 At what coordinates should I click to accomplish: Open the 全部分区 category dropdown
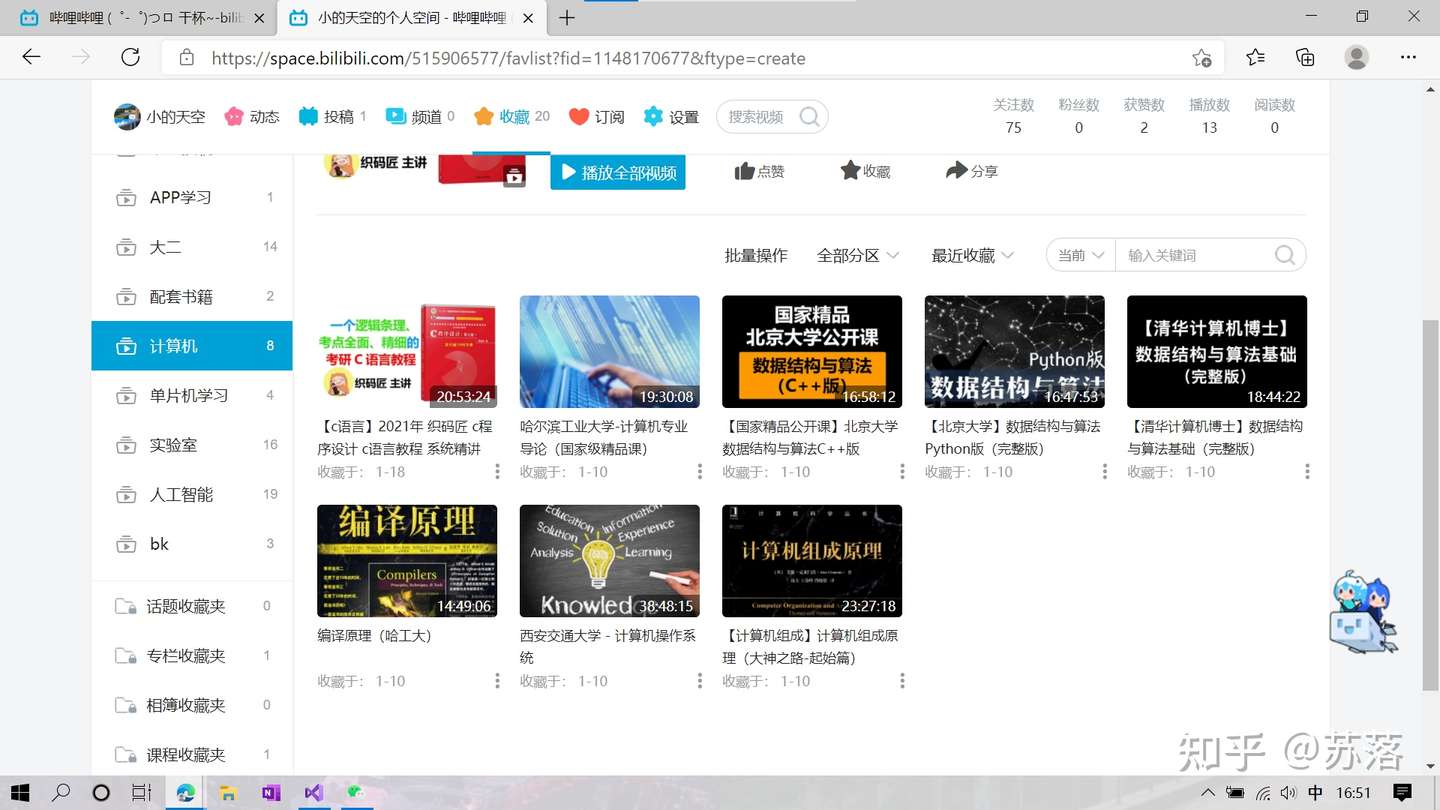click(x=858, y=255)
